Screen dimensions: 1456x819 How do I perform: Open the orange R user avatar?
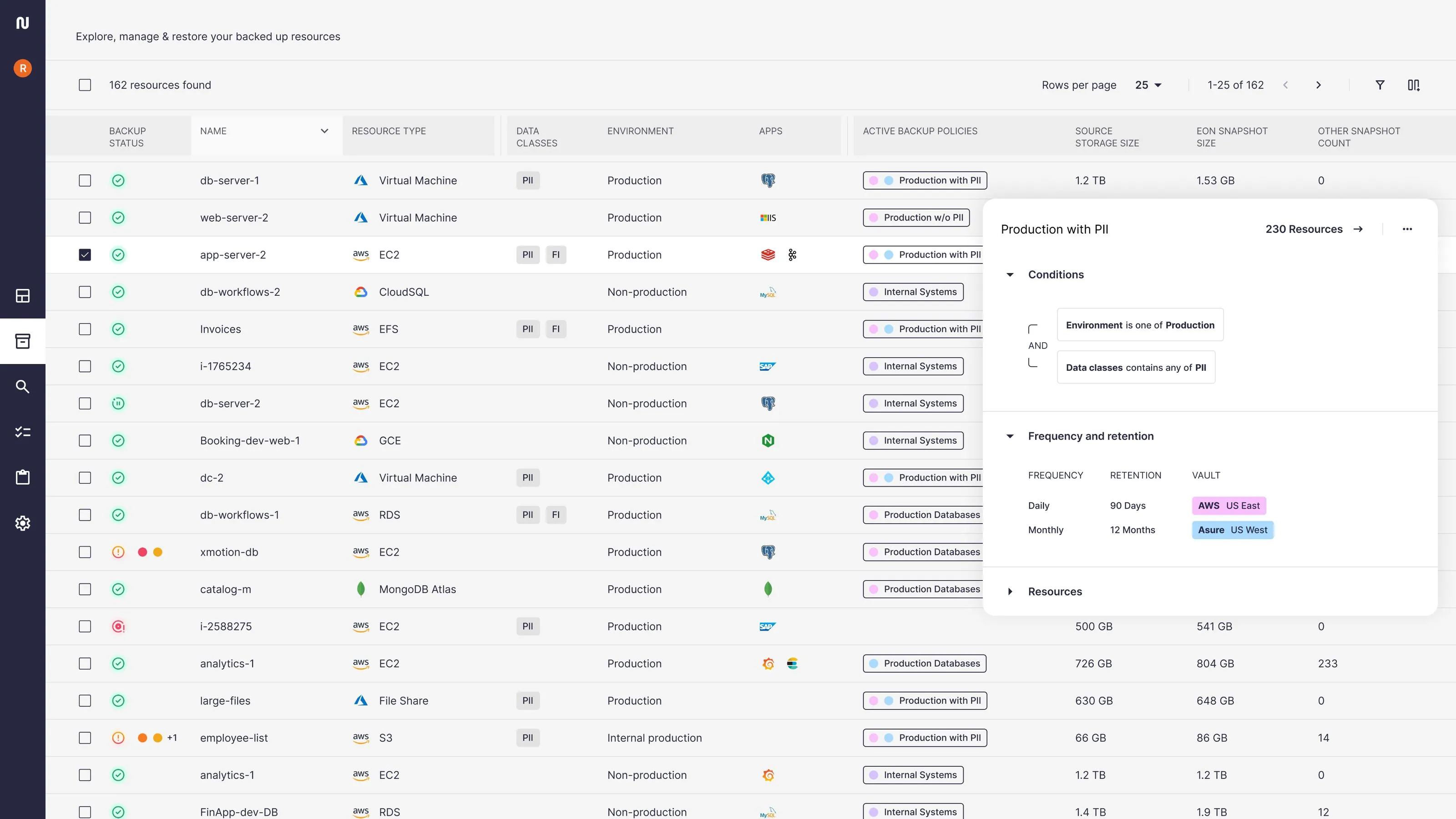[23, 68]
